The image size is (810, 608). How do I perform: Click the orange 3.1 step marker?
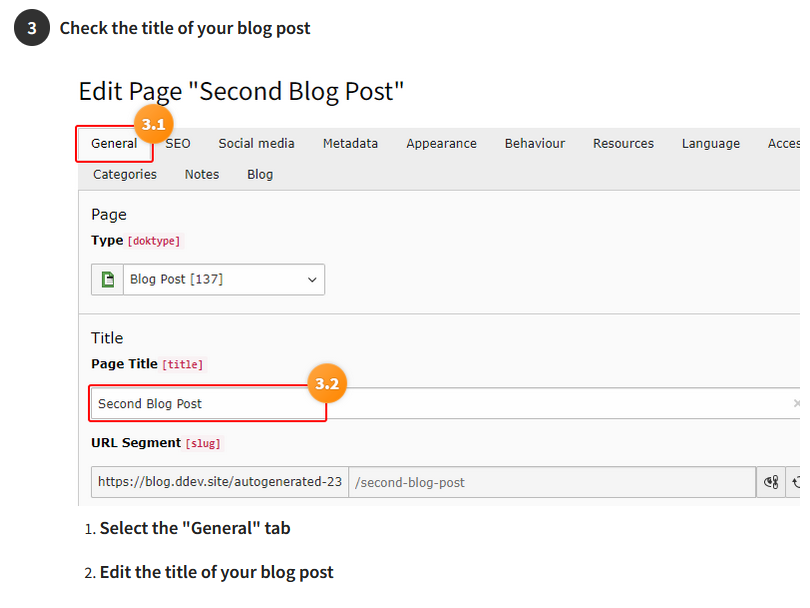click(153, 124)
